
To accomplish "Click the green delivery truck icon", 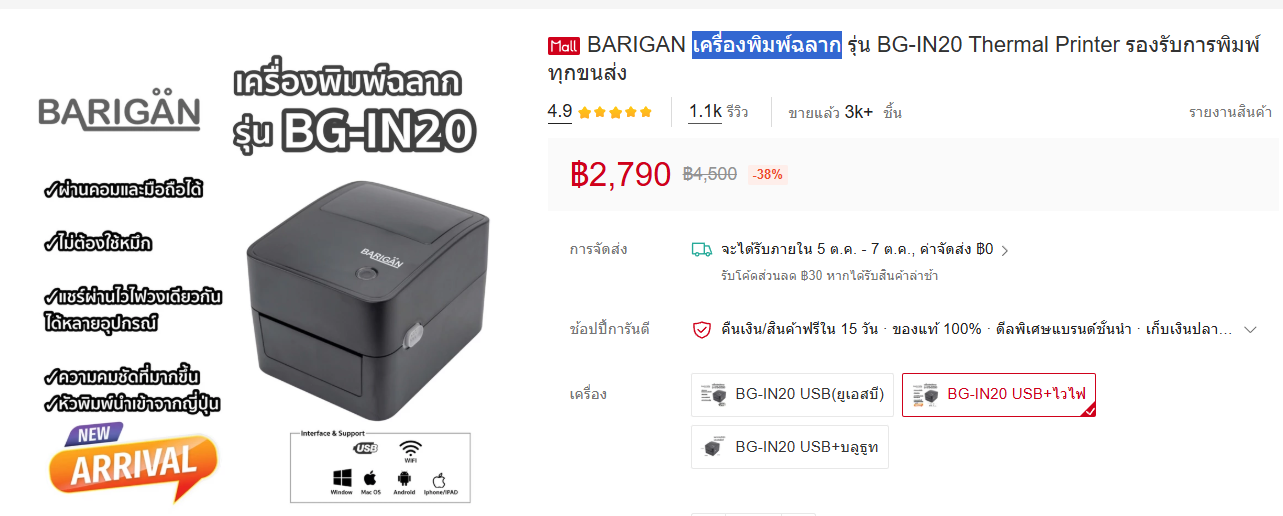I will click(702, 249).
